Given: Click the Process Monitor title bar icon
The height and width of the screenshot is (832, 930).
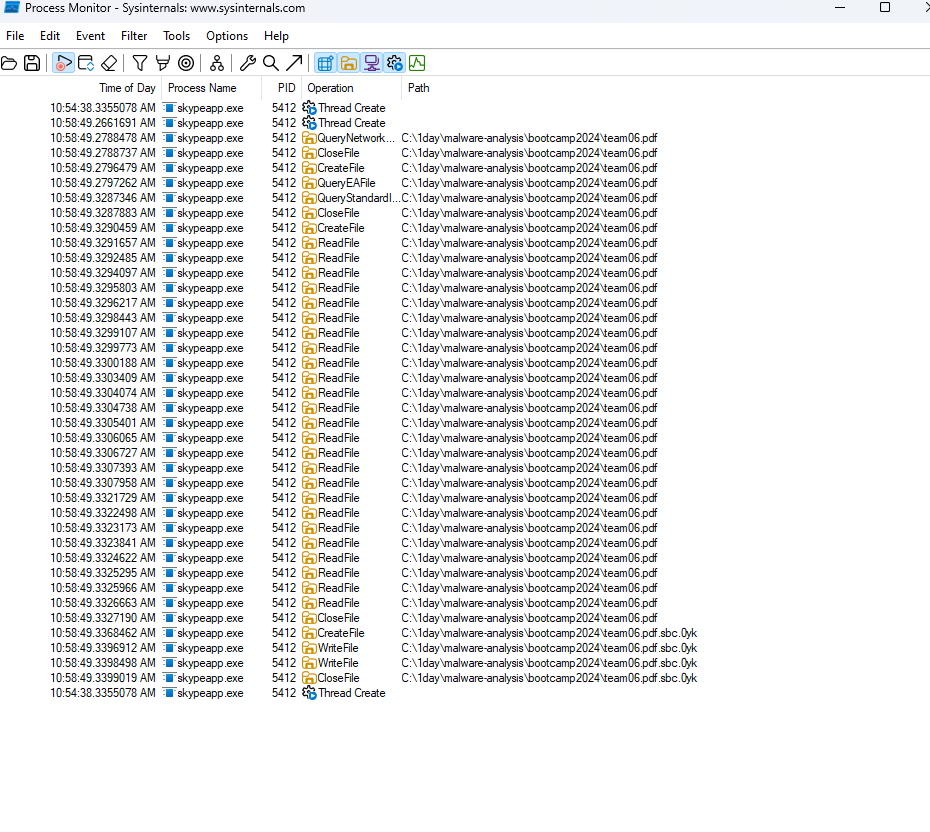Looking at the screenshot, I should [11, 8].
